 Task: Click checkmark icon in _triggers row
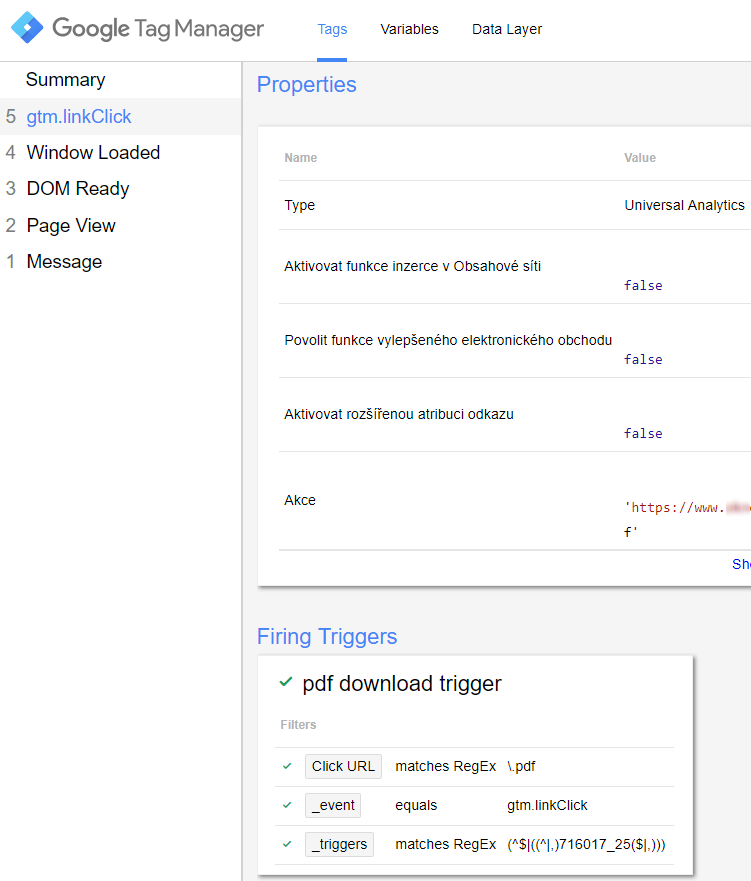pos(287,844)
